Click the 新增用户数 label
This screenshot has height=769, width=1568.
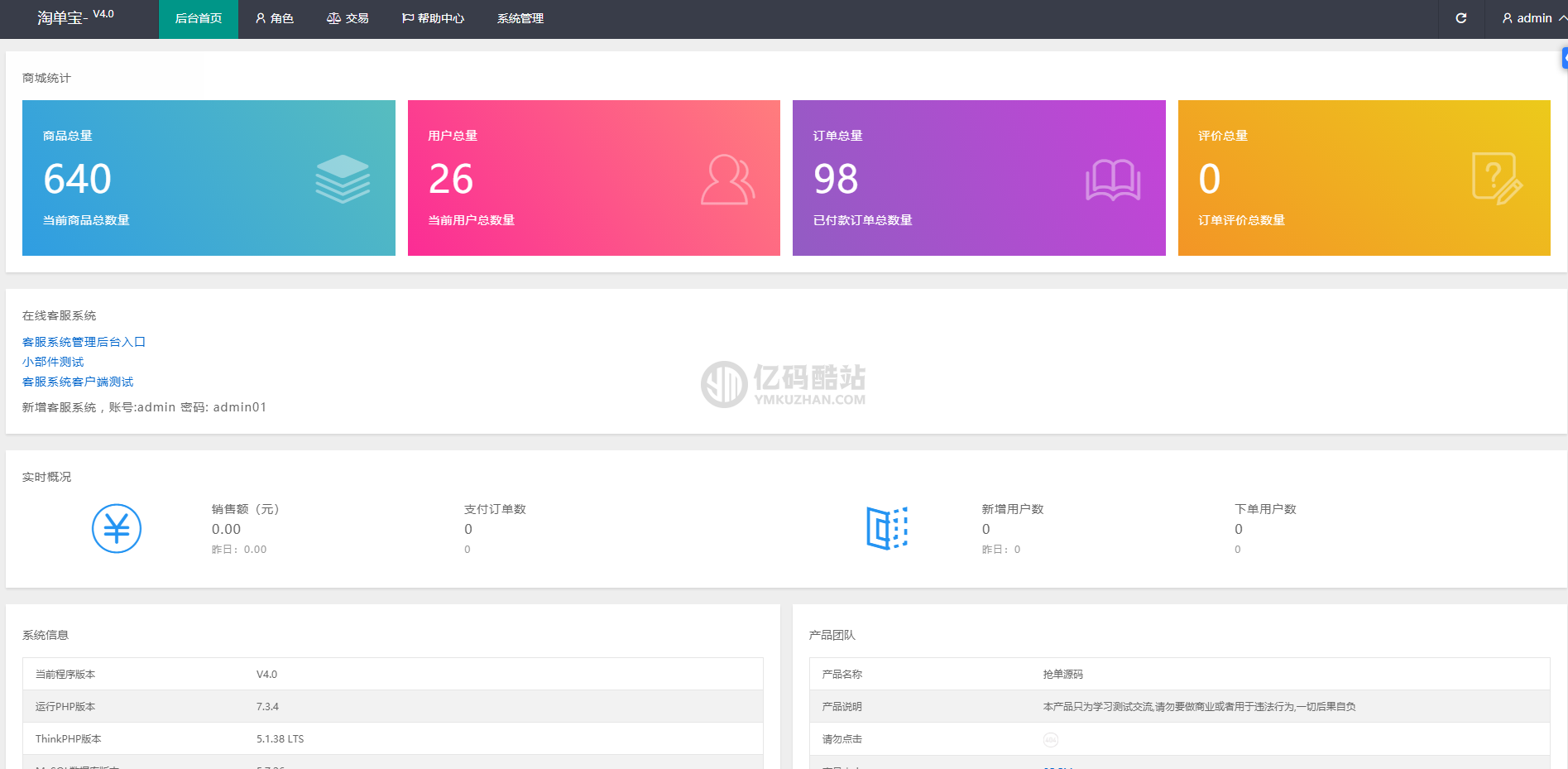(1013, 509)
